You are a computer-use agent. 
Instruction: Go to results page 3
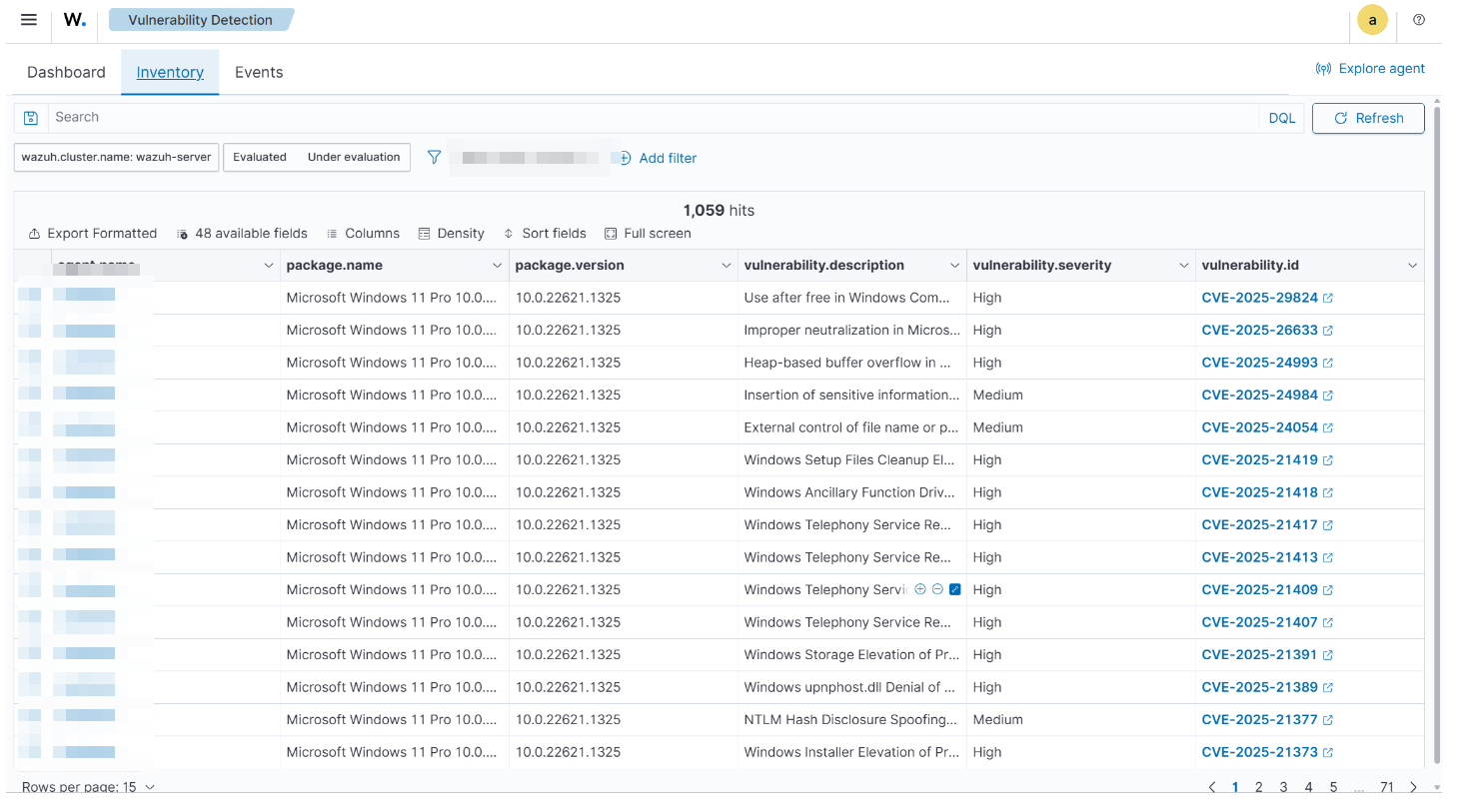1284,787
